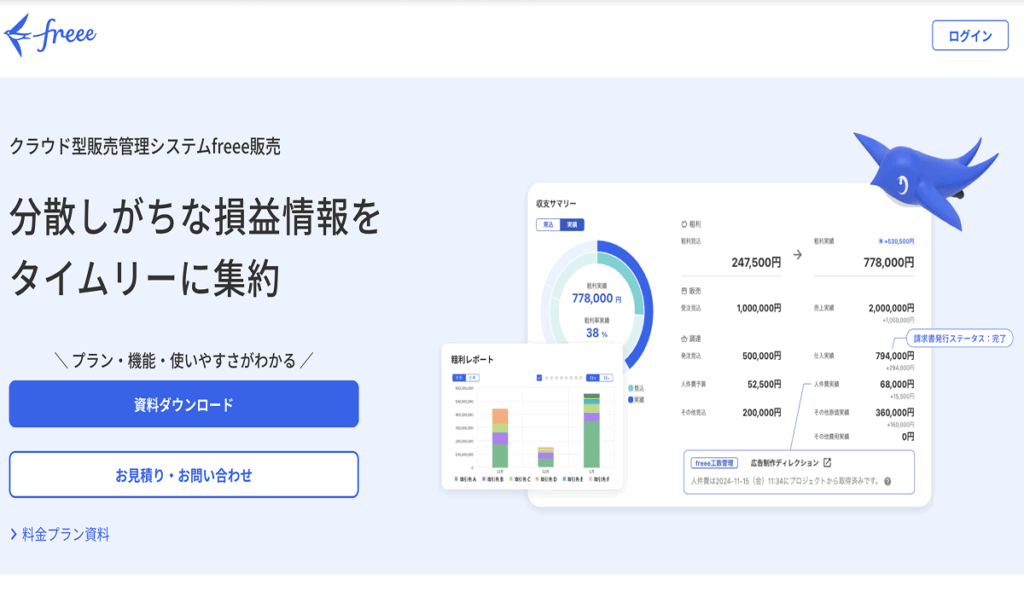Switch summary toggle to 実績
Viewport: 1024px width, 597px height.
click(572, 225)
